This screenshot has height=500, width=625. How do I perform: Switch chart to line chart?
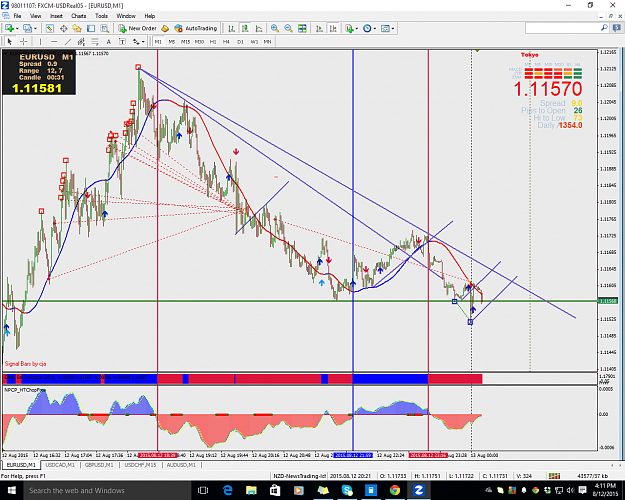(x=259, y=28)
